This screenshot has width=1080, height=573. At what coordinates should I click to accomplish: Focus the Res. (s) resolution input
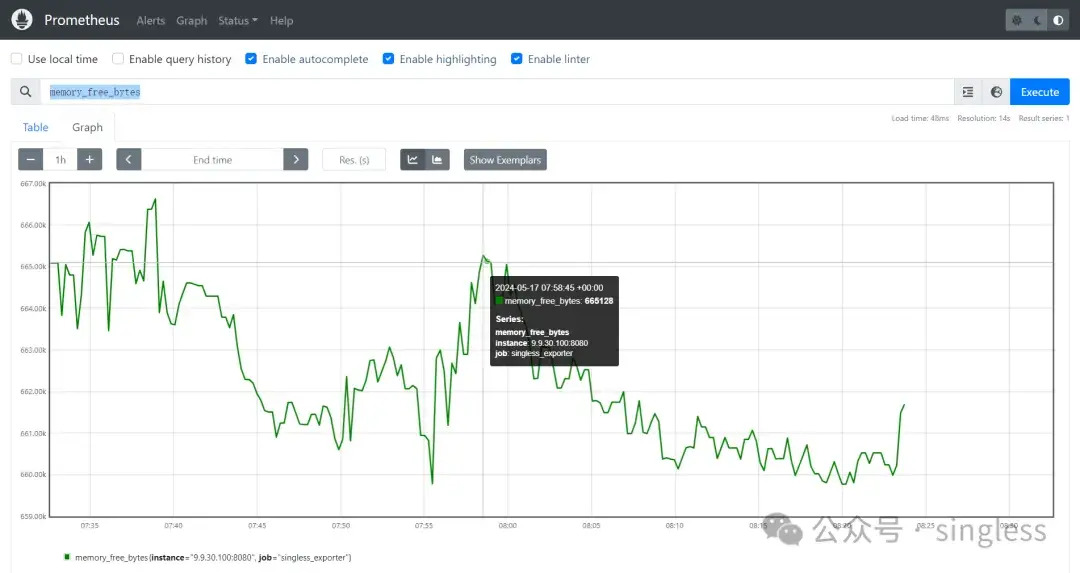coord(354,160)
